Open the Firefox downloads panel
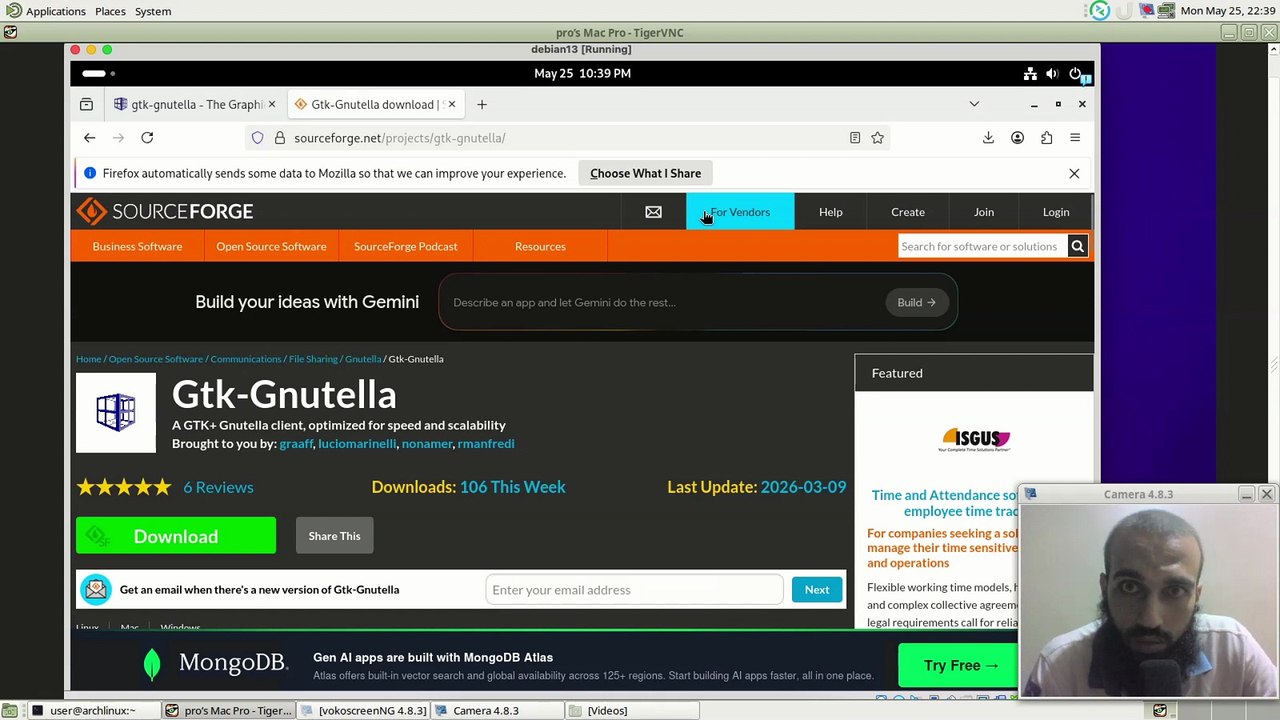 click(988, 138)
